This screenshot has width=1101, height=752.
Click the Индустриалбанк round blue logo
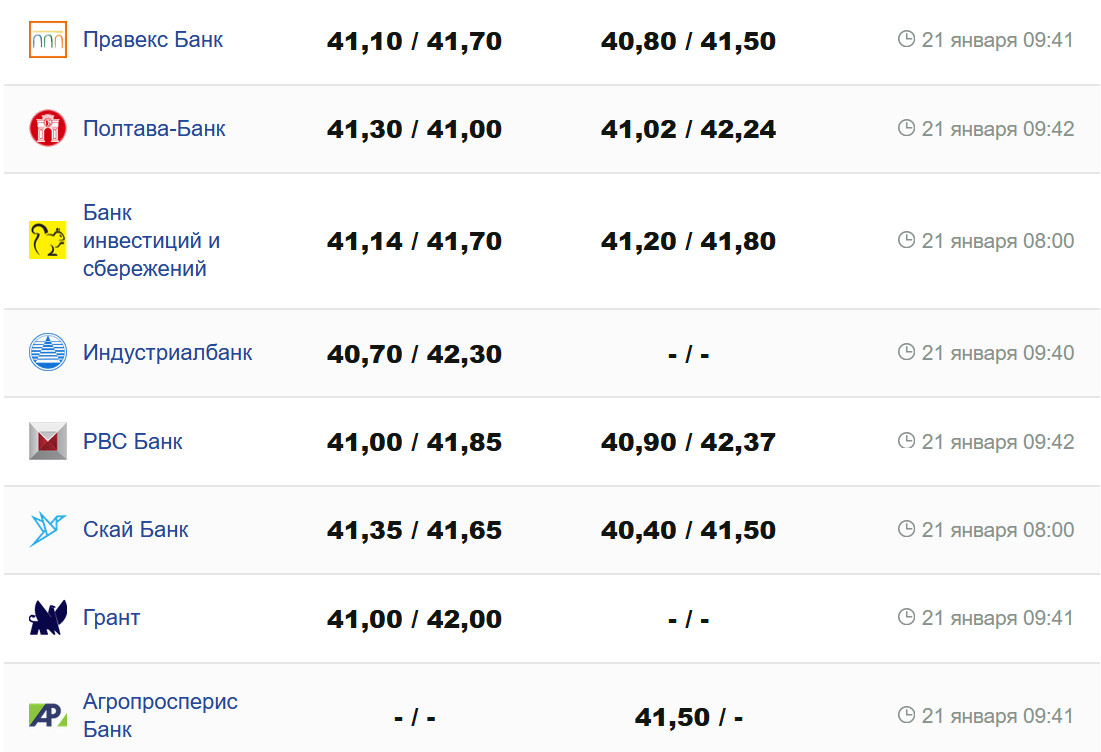pos(48,353)
